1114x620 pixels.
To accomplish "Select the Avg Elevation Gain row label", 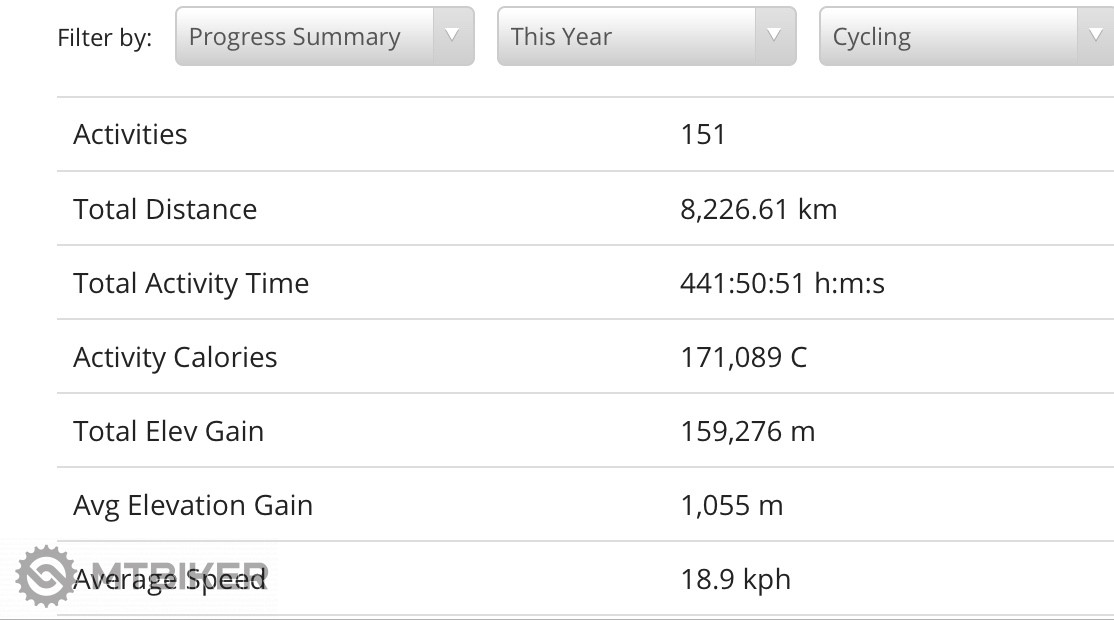I will 193,505.
